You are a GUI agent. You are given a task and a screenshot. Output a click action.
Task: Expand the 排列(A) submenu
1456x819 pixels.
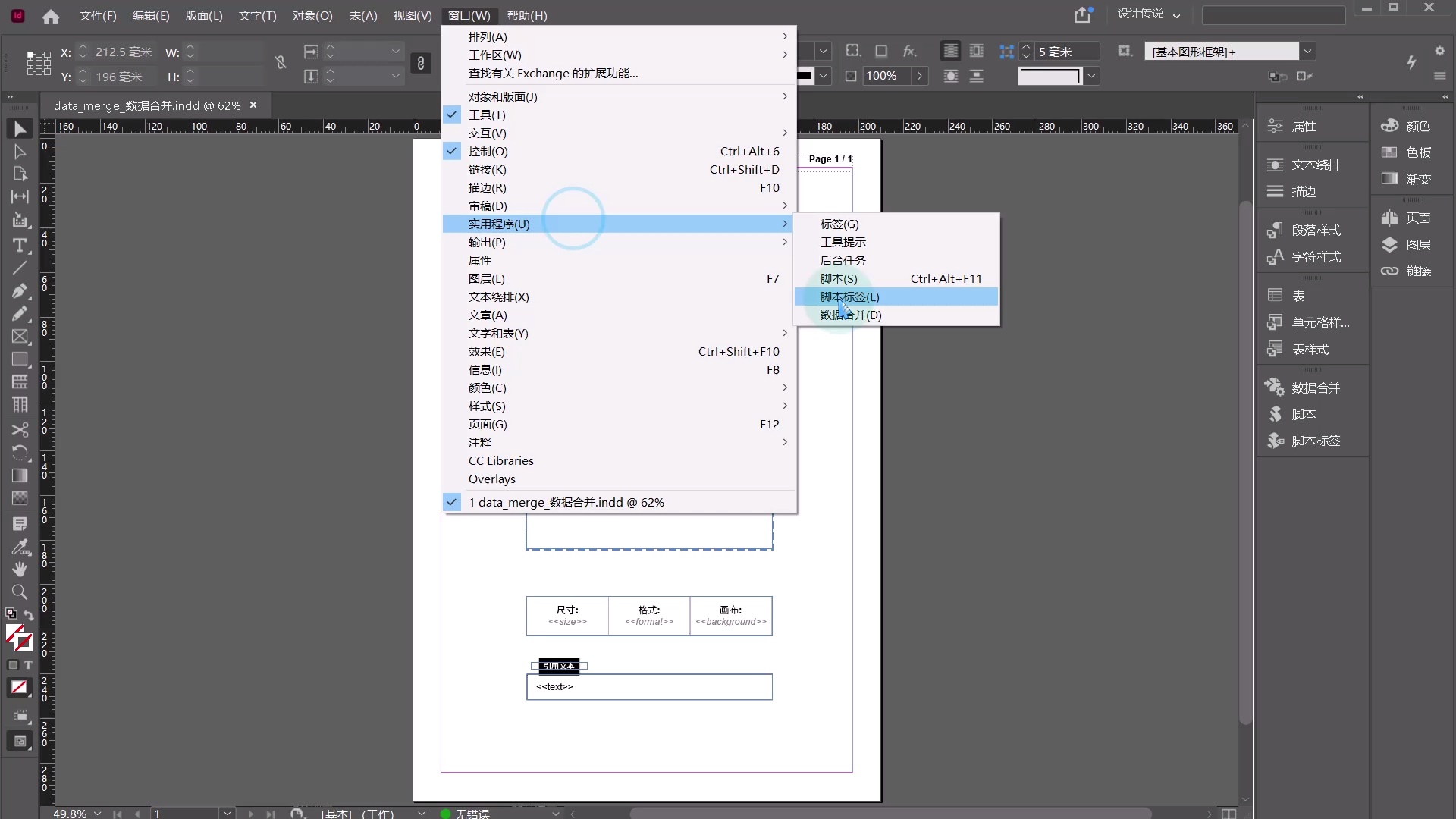coord(619,36)
